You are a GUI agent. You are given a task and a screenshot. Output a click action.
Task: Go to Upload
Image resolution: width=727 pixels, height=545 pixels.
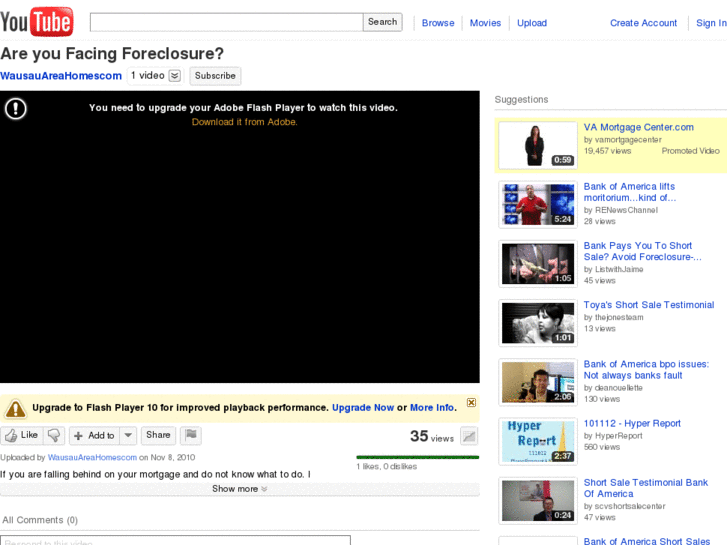click(x=532, y=23)
